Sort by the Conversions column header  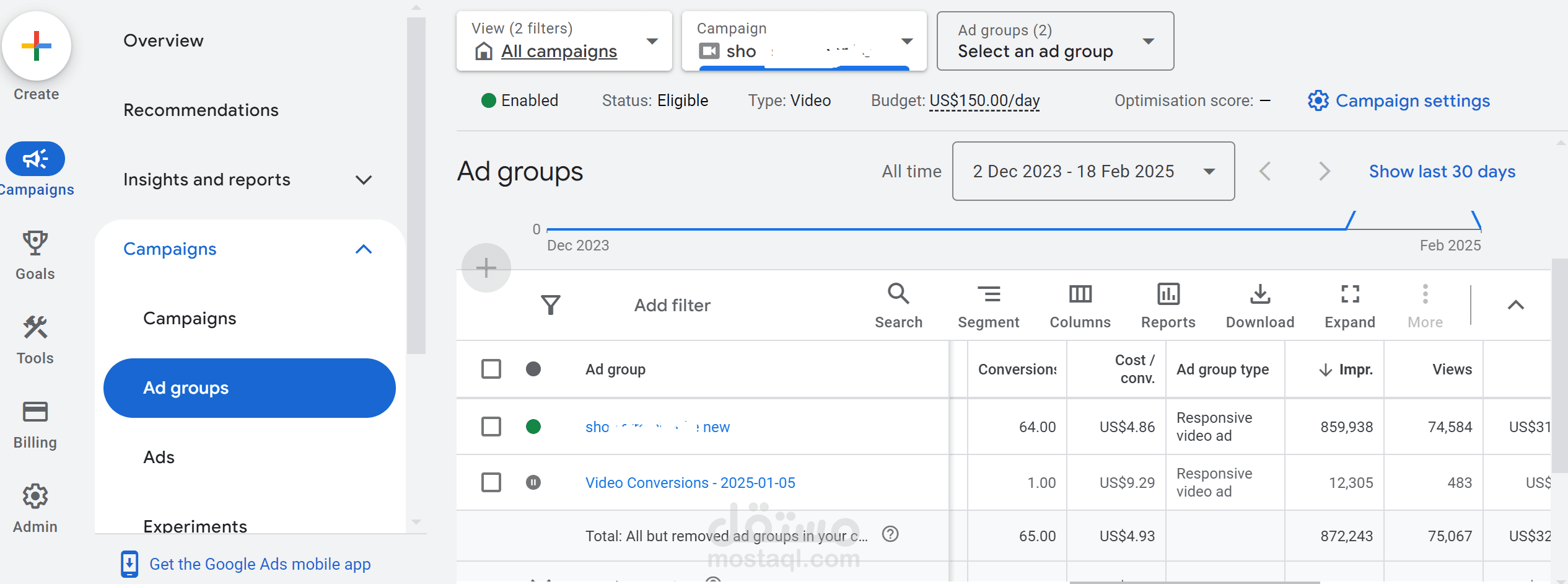(1017, 369)
